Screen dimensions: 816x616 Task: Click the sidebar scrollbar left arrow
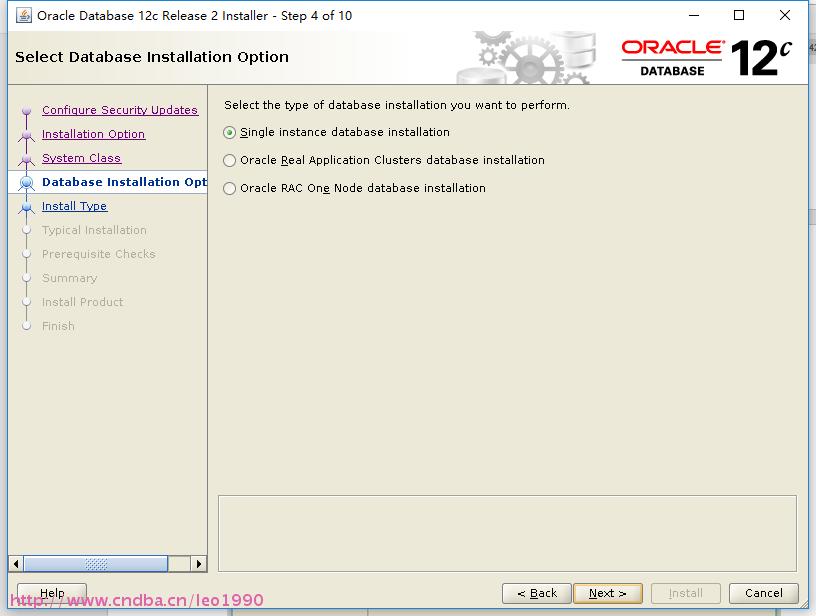pyautogui.click(x=16, y=564)
